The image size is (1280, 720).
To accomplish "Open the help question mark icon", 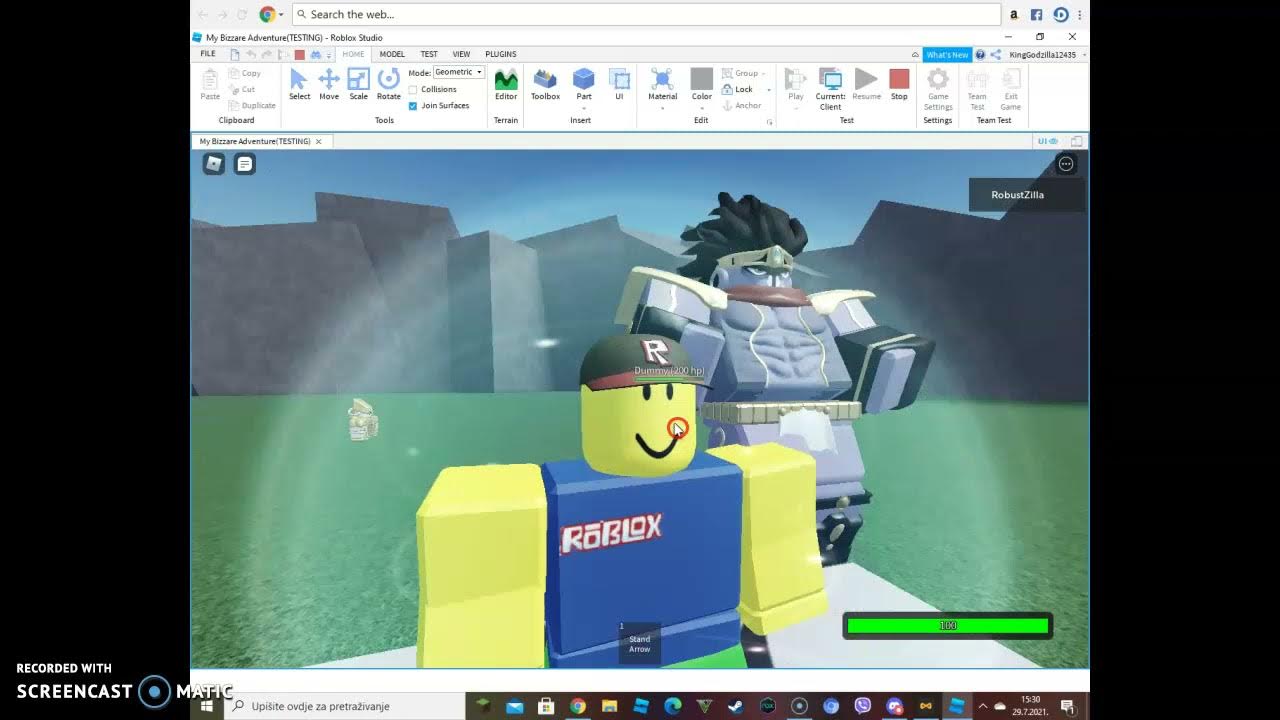I will pos(980,54).
